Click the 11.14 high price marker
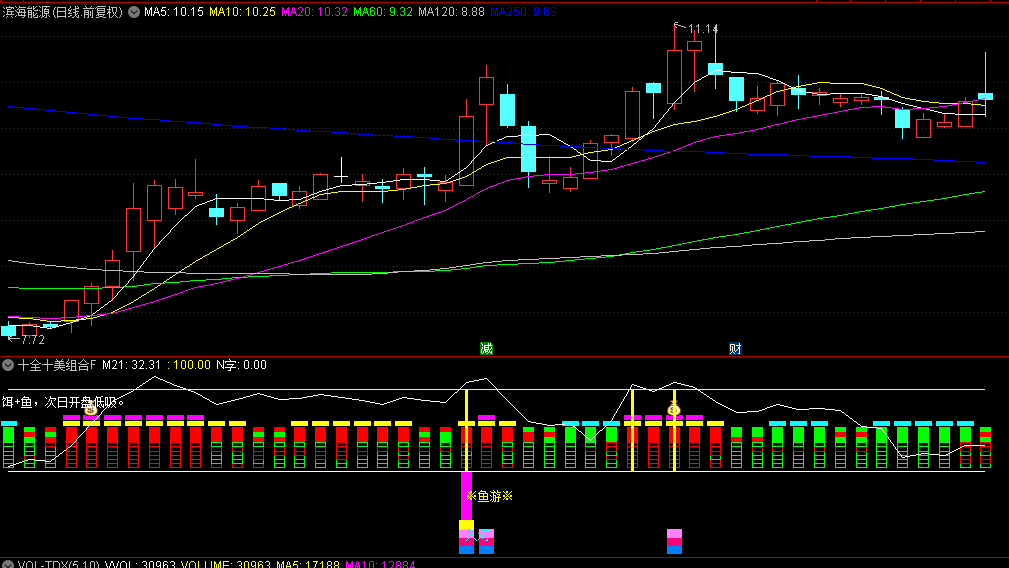This screenshot has height=568, width=1009. tap(703, 29)
